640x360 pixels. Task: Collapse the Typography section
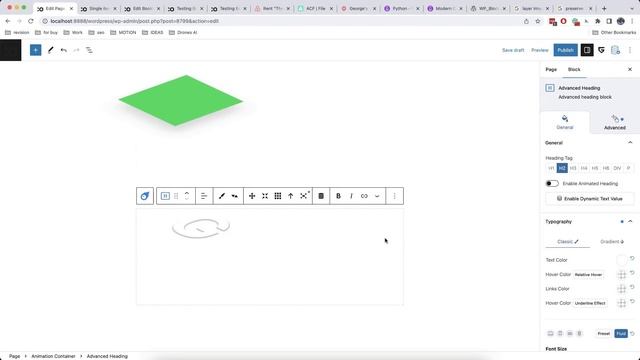(630, 221)
